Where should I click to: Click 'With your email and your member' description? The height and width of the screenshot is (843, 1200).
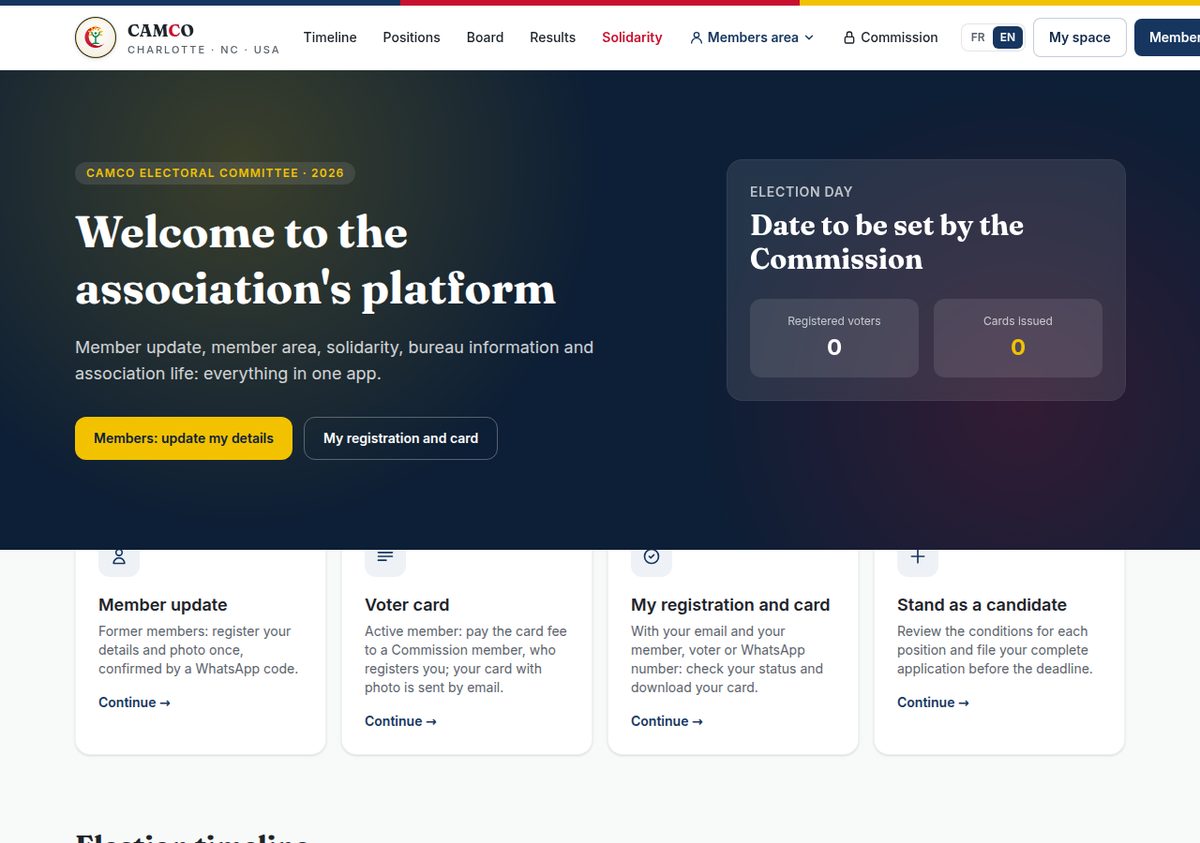click(x=727, y=660)
